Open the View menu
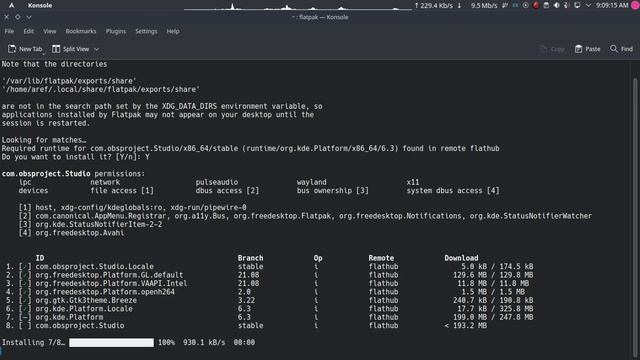 (x=49, y=31)
